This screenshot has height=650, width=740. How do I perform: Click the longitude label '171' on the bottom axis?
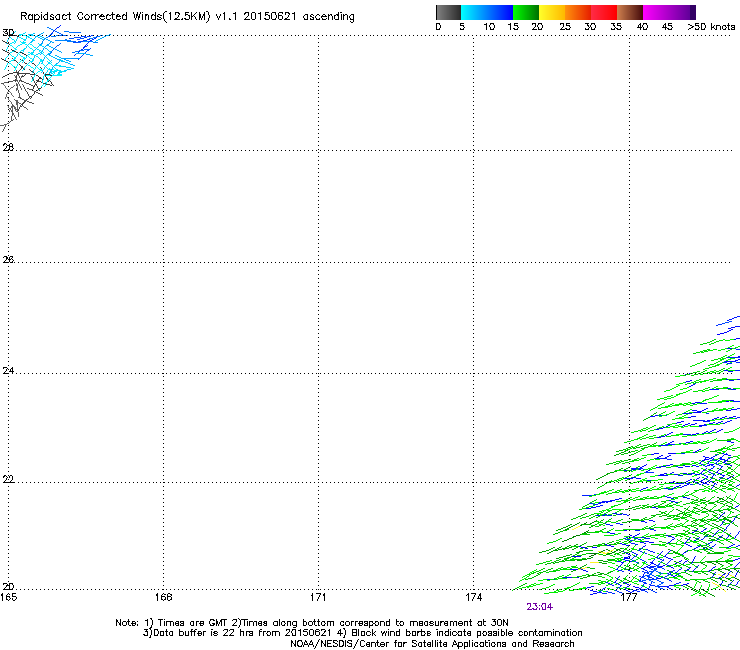tap(318, 597)
